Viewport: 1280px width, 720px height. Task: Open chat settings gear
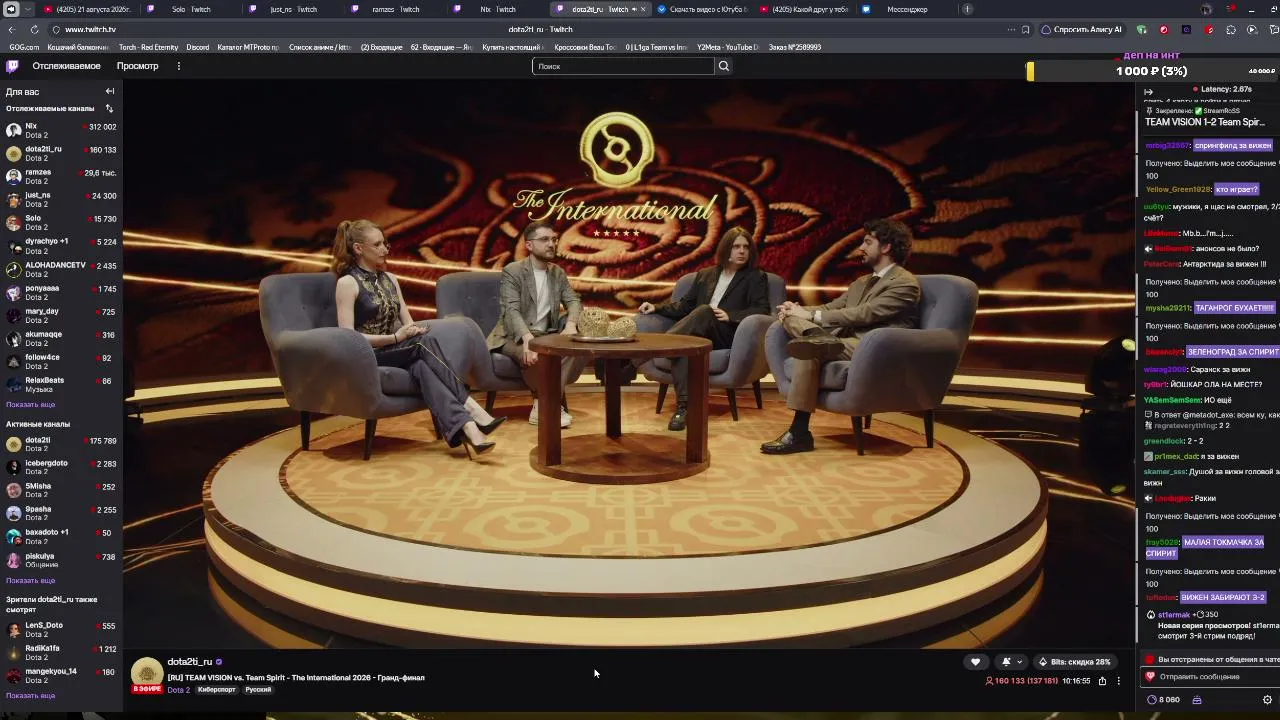click(x=1267, y=699)
